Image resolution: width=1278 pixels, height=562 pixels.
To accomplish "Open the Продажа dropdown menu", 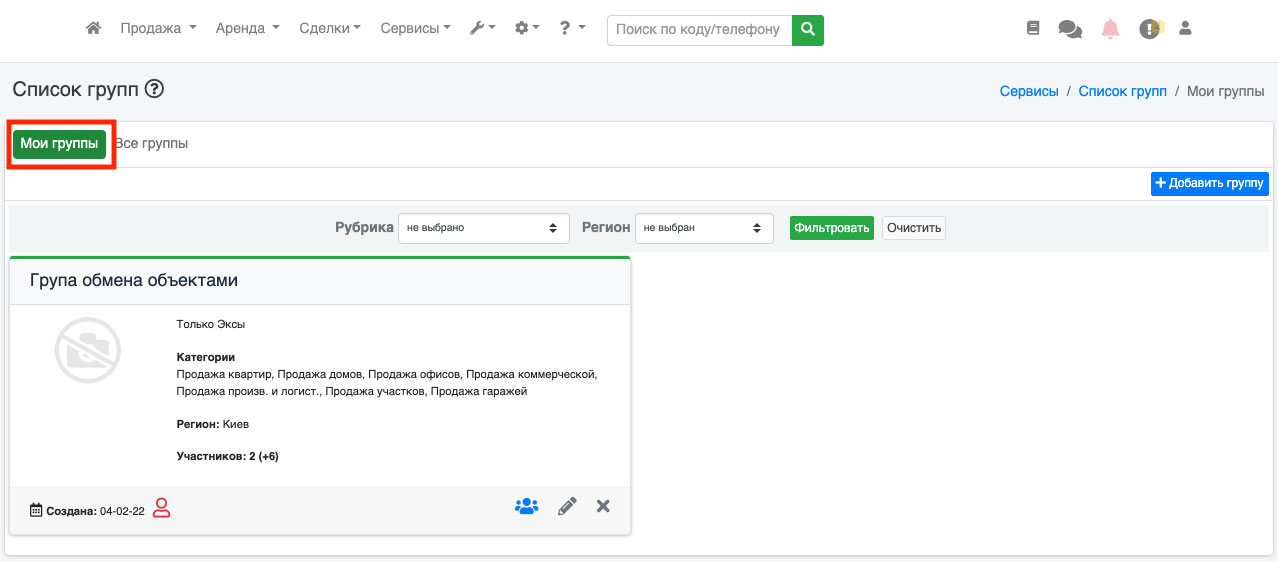I will [x=158, y=29].
